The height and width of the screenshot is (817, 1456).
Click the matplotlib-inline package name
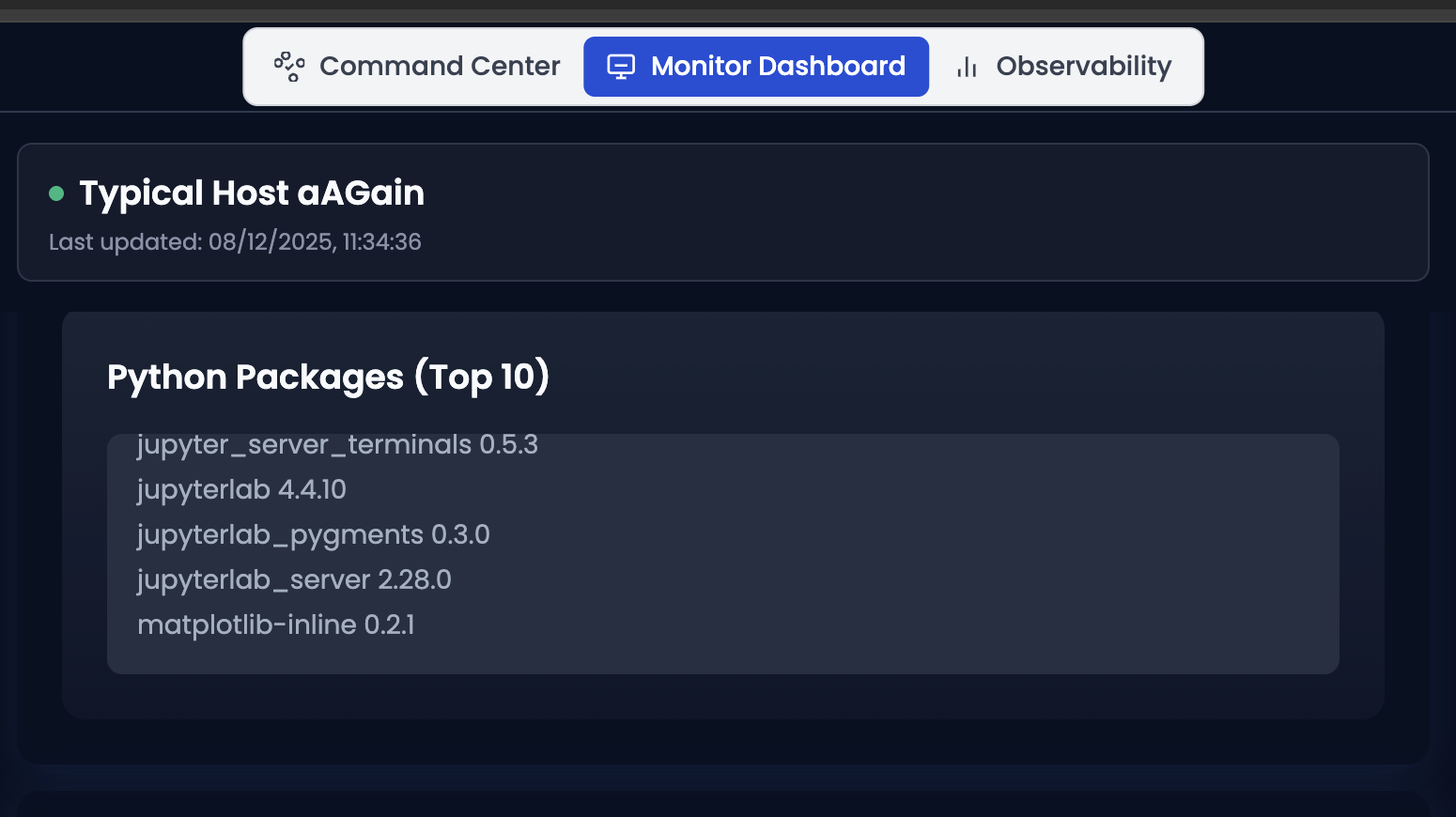click(x=246, y=624)
